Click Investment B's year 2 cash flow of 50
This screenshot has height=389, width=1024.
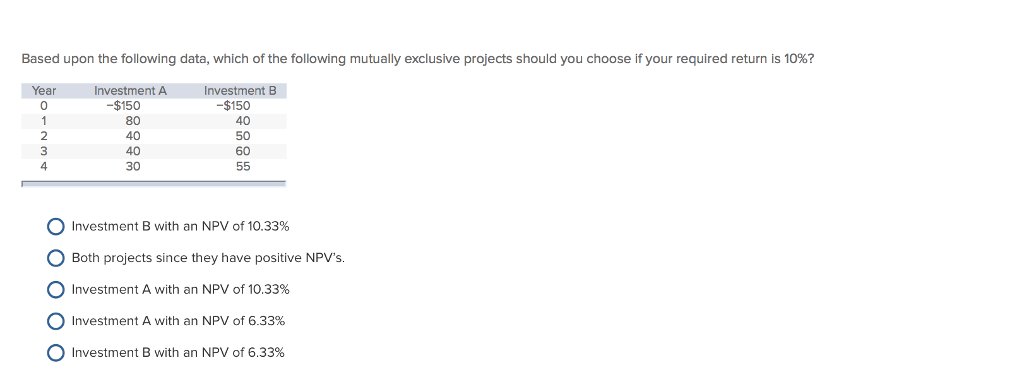pyautogui.click(x=243, y=136)
